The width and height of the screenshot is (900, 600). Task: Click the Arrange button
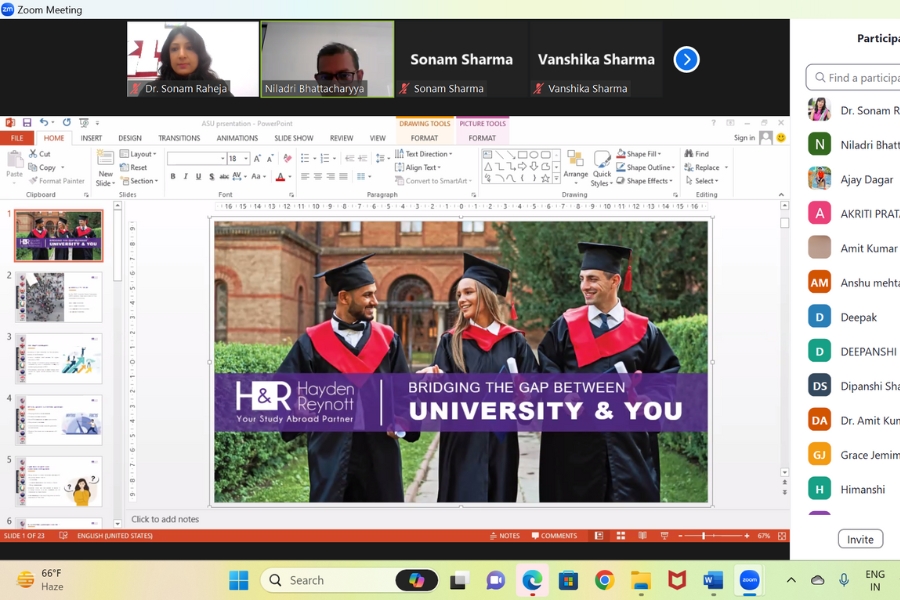pyautogui.click(x=575, y=165)
